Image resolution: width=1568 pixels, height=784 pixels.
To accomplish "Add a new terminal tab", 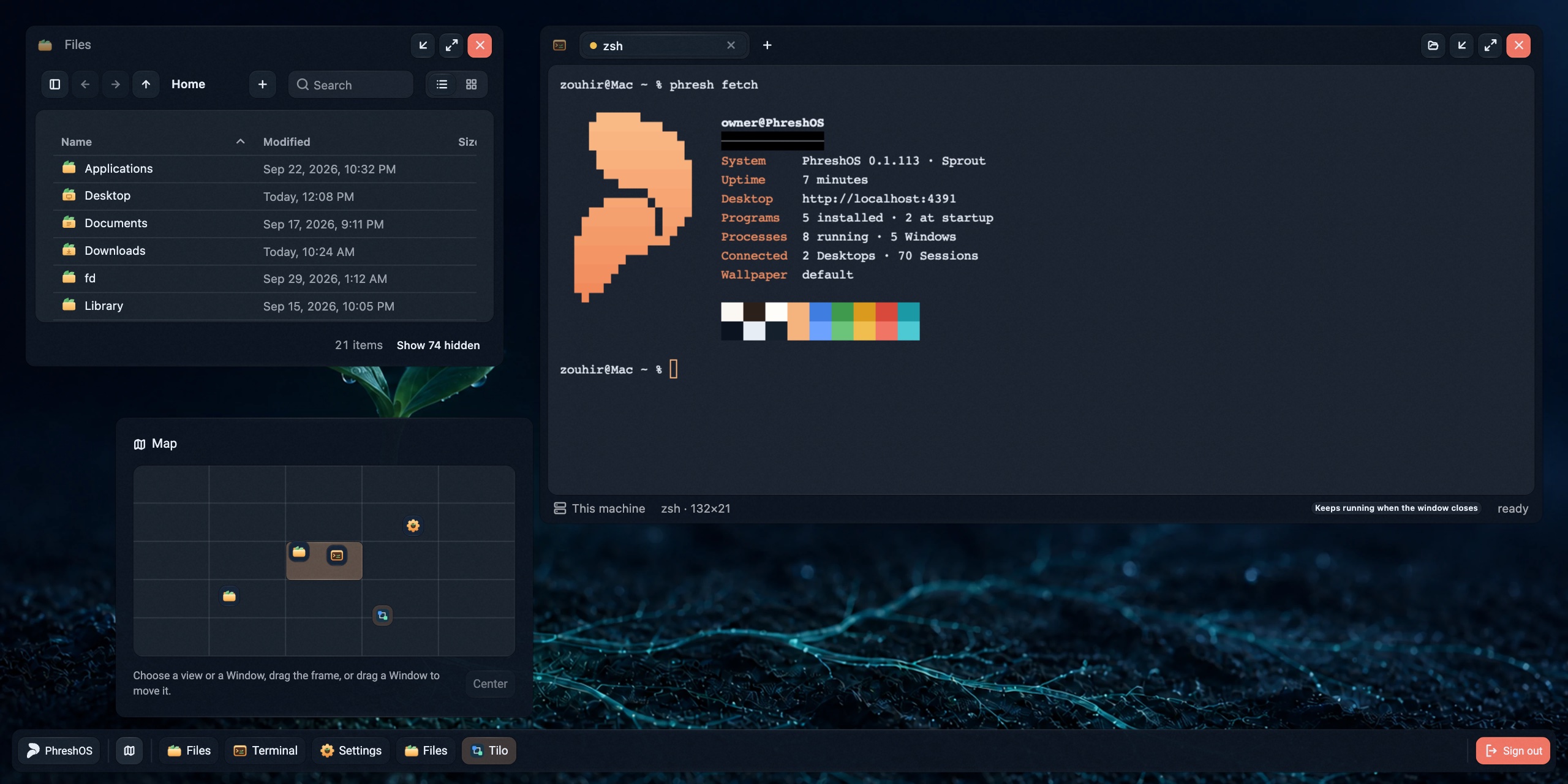I will coord(767,45).
